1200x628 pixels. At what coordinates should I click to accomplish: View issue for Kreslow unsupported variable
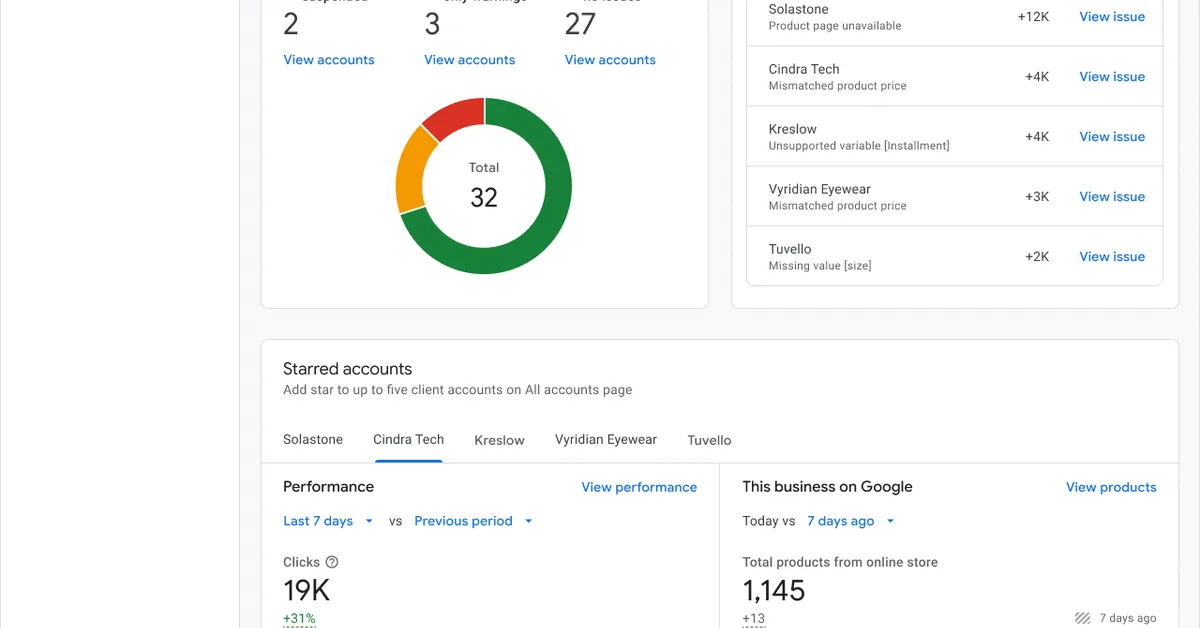click(x=1112, y=136)
